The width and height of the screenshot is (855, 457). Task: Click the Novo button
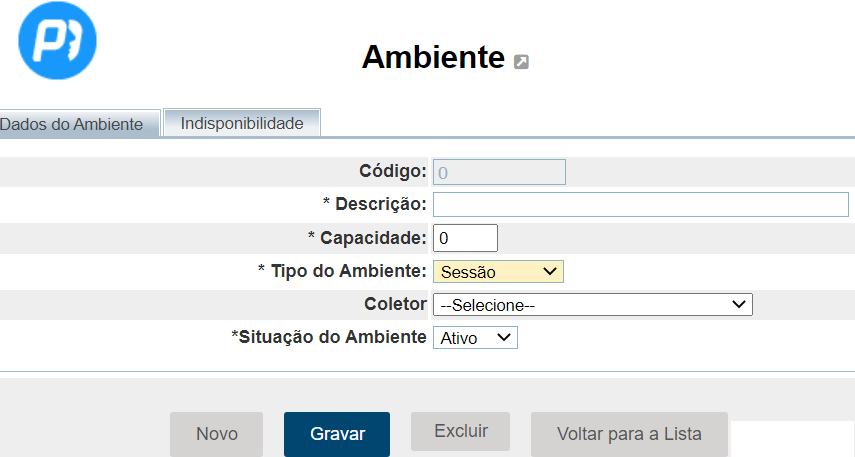(216, 434)
